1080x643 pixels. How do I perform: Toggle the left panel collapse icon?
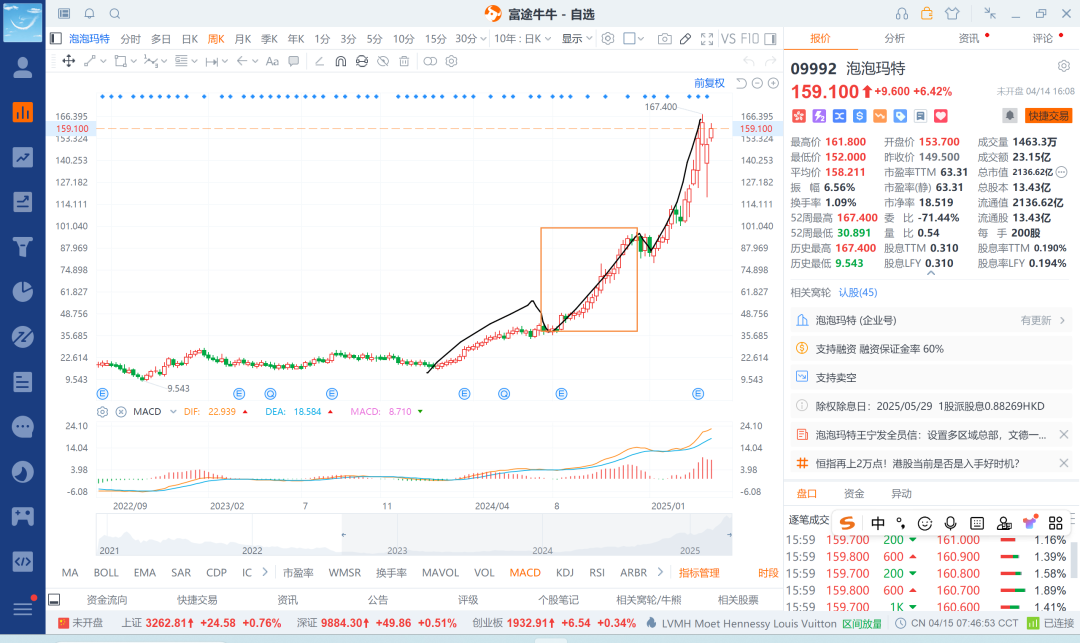(56, 39)
